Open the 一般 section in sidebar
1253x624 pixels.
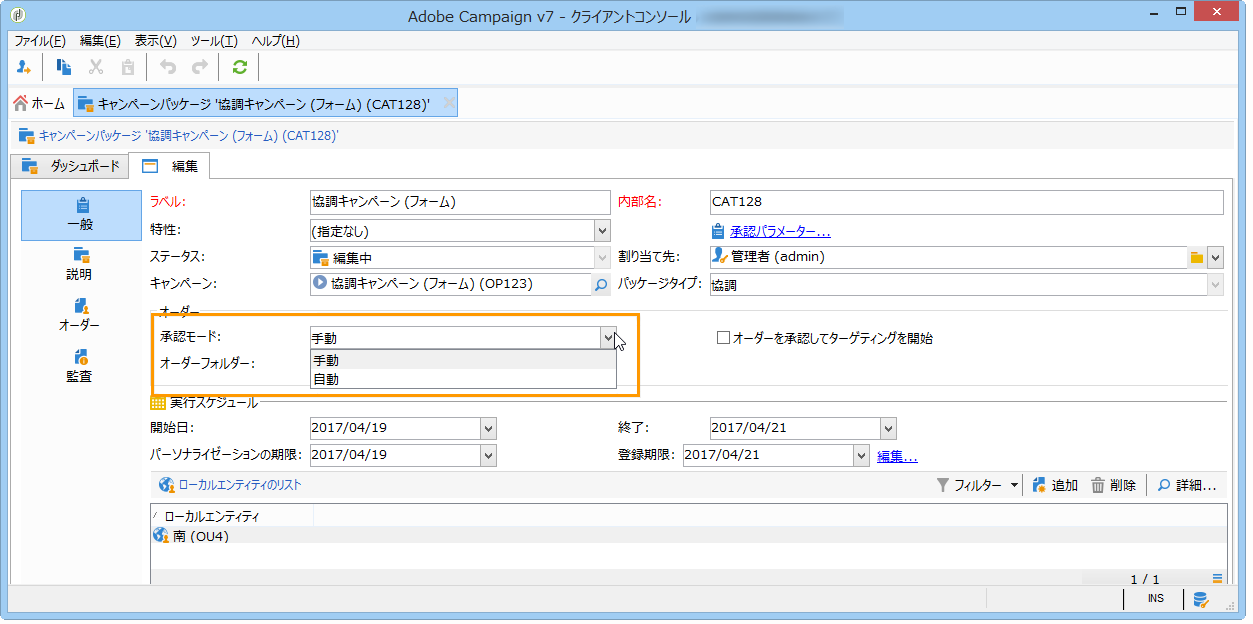click(81, 215)
